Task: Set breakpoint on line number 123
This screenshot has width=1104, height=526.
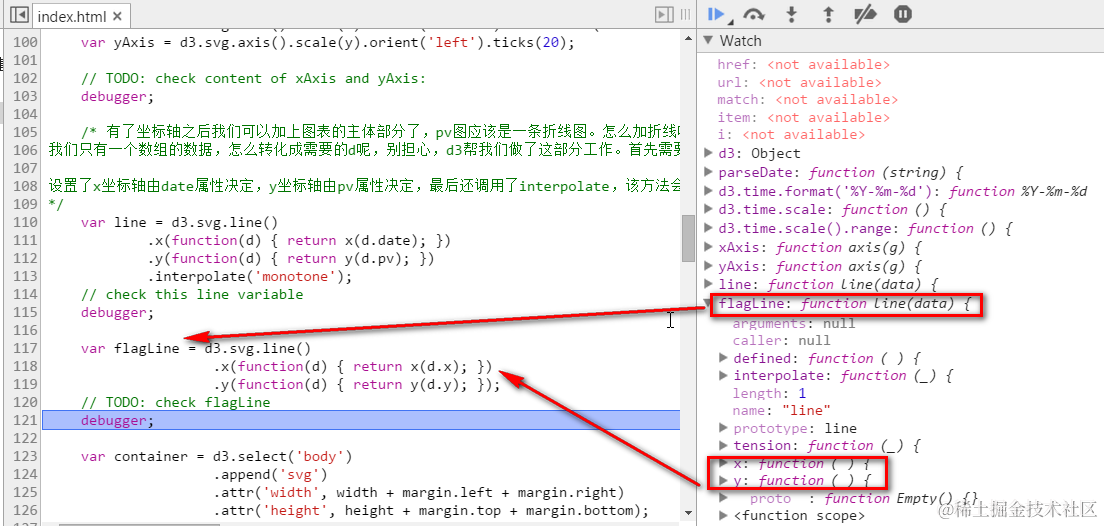Action: click(x=25, y=456)
